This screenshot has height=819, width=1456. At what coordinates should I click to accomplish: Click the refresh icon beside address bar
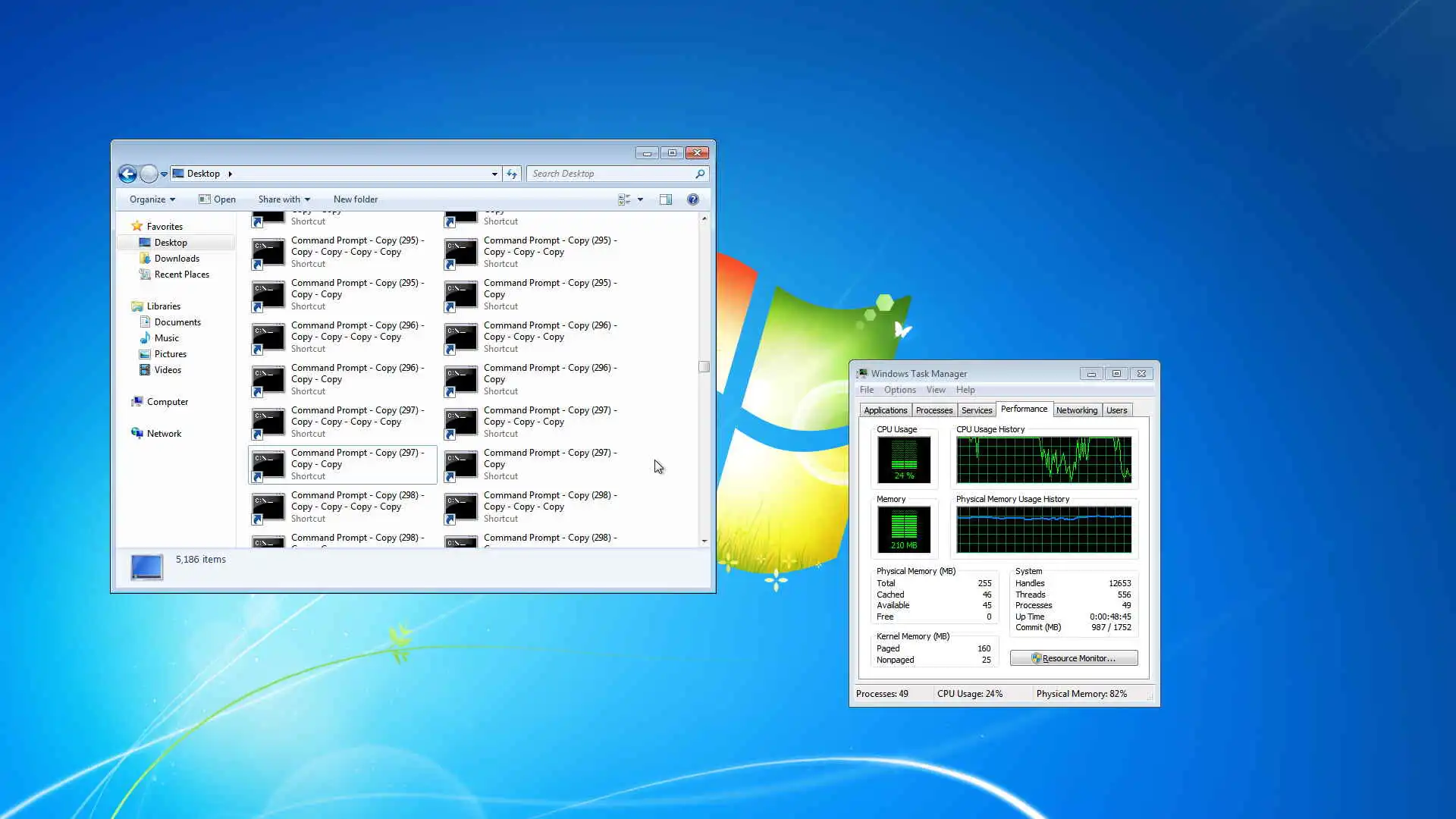click(512, 174)
